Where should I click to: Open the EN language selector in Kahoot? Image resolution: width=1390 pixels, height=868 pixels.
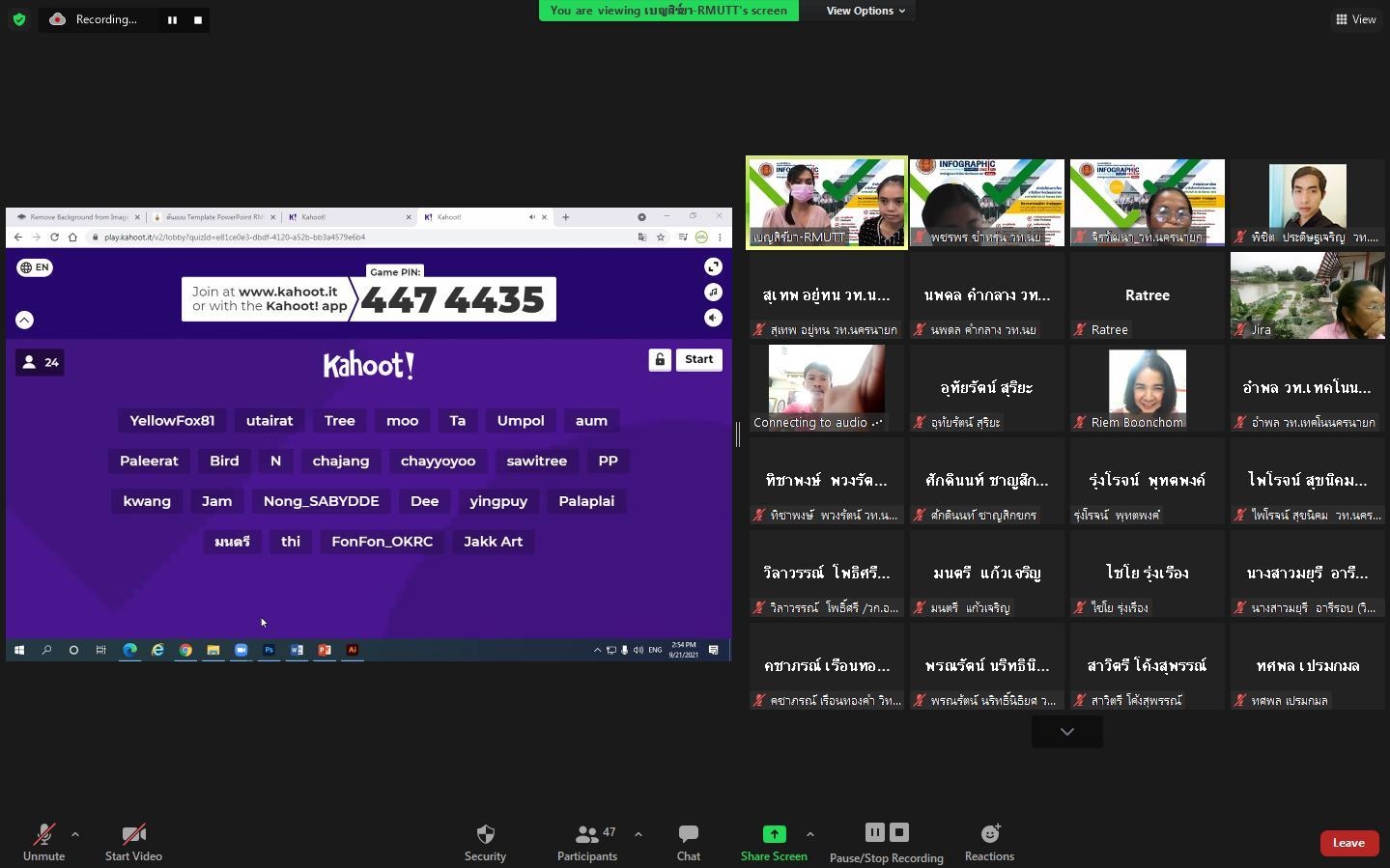coord(35,267)
